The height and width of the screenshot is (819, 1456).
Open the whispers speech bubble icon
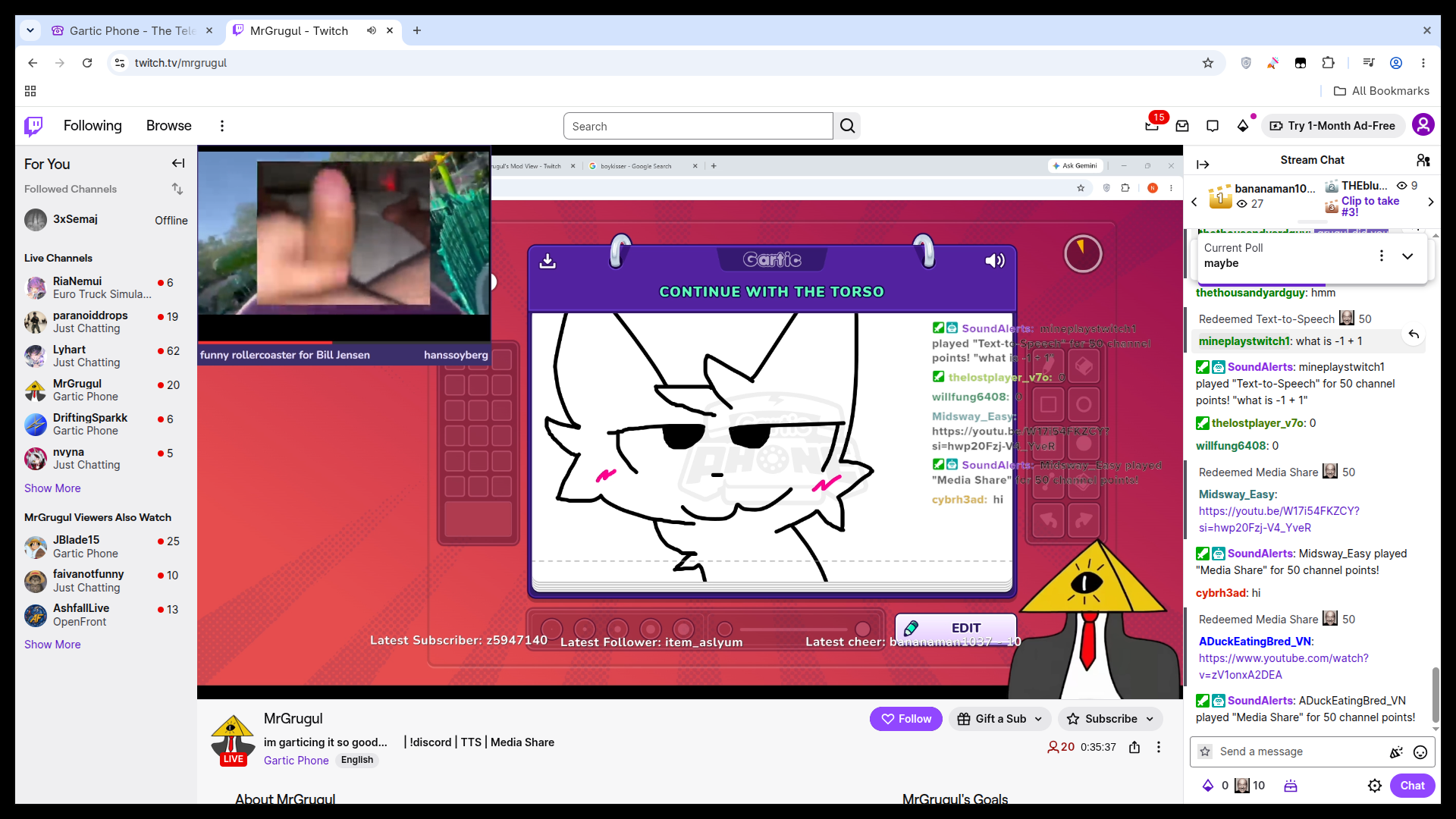[1213, 126]
